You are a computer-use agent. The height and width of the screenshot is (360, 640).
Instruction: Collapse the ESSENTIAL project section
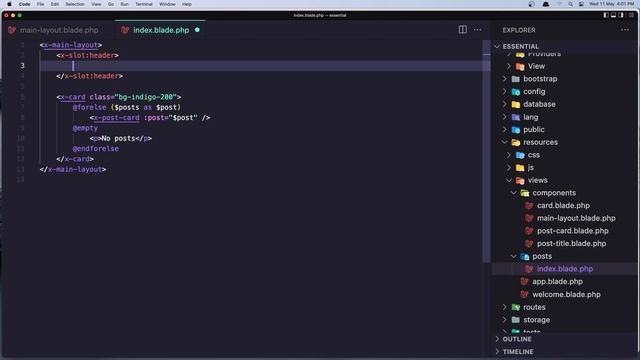coord(497,47)
